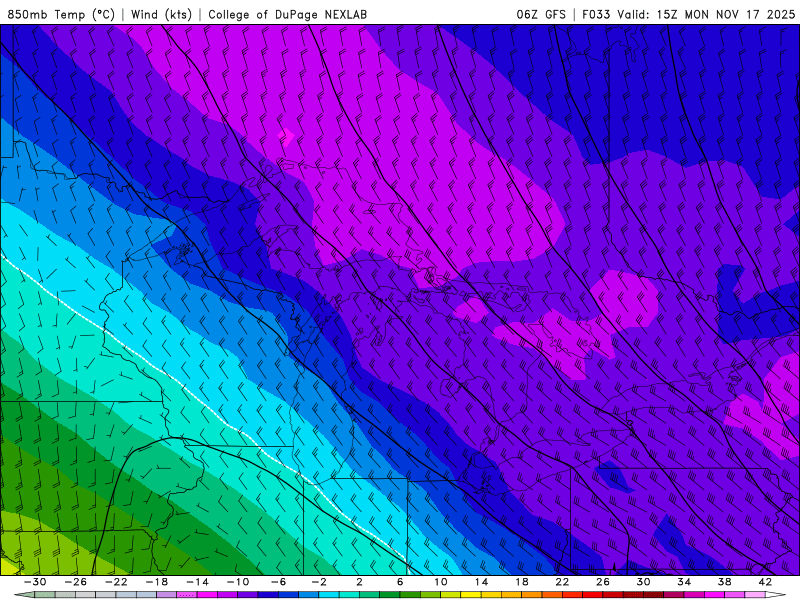
Task: Click the '06Z GFS' model run label
Action: [541, 14]
